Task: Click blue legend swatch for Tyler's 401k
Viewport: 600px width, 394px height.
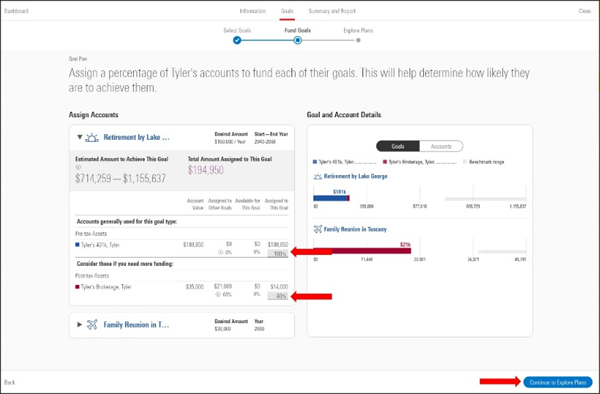Action: pyautogui.click(x=315, y=162)
